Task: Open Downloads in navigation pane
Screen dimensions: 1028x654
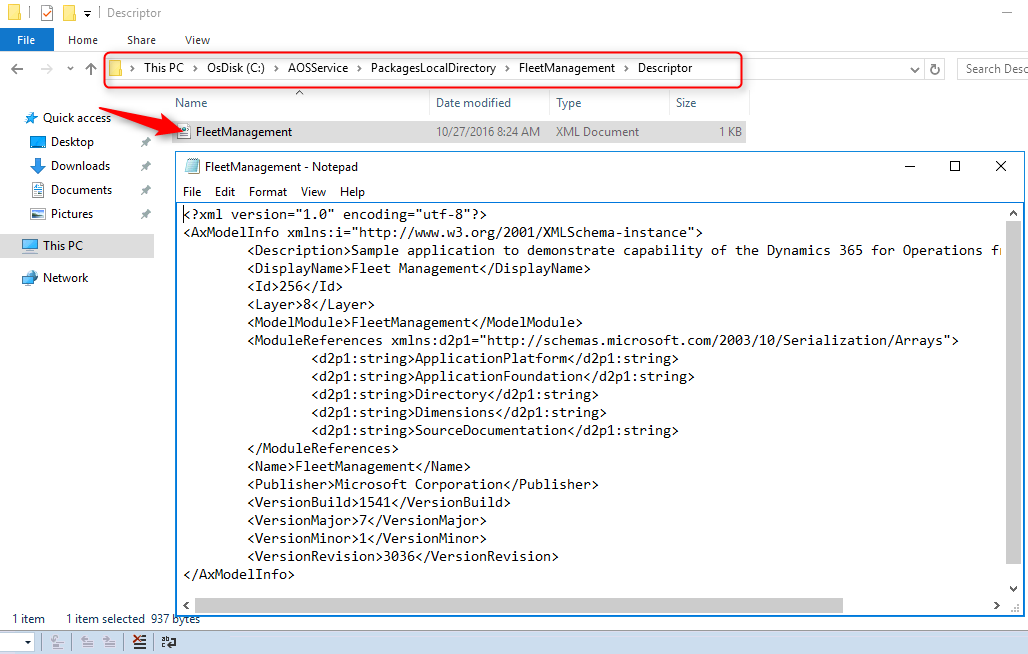Action: 81,166
